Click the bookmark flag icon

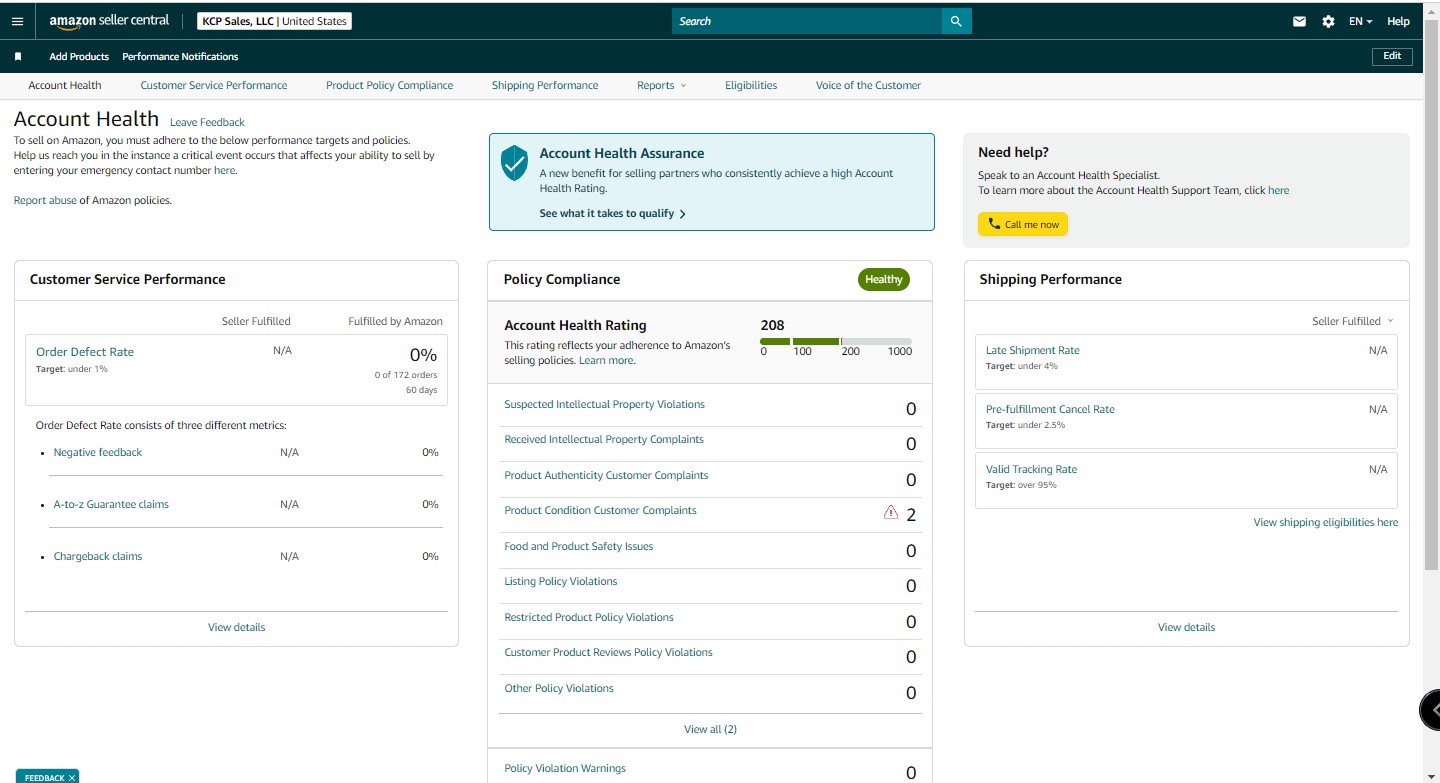pos(18,57)
